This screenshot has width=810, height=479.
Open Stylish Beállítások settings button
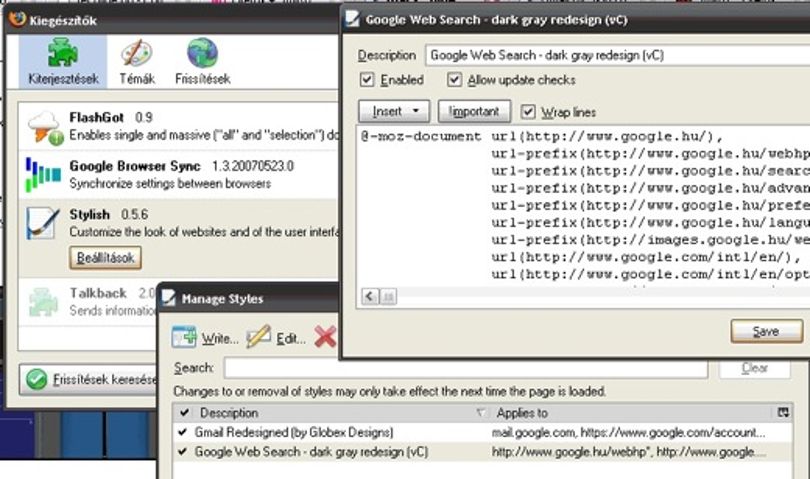point(105,258)
